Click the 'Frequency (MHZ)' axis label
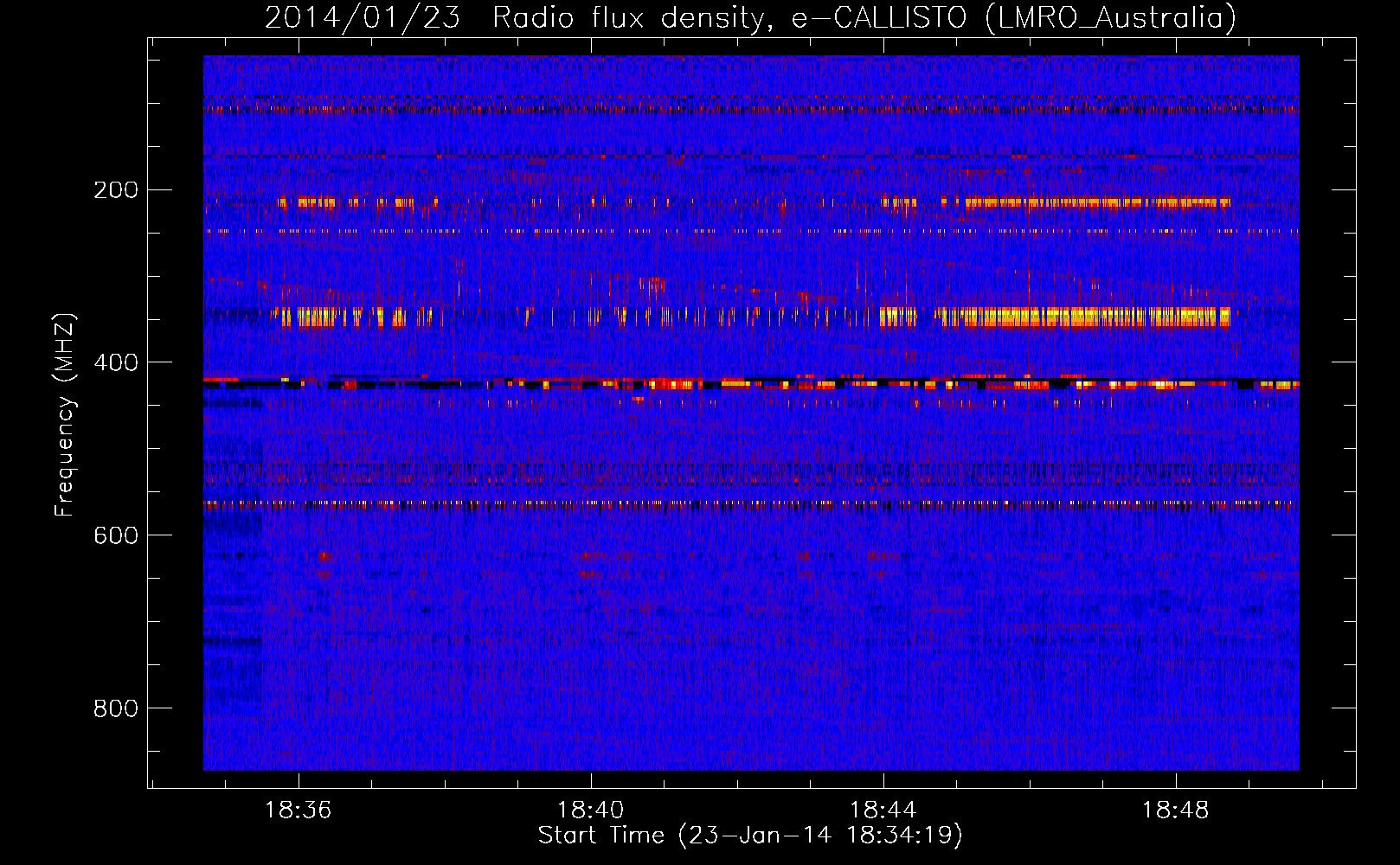Screen dimensions: 1400x865 (x=65, y=415)
